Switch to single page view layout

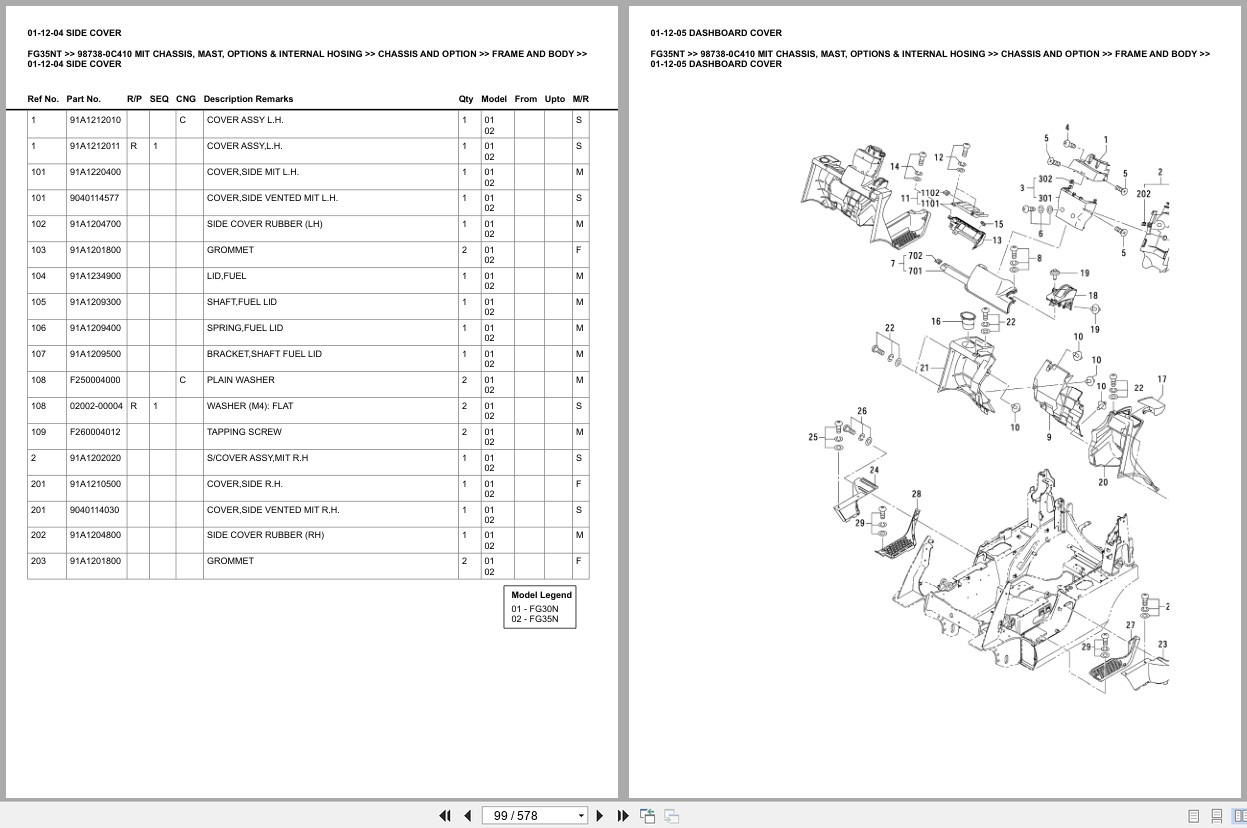coord(1194,816)
